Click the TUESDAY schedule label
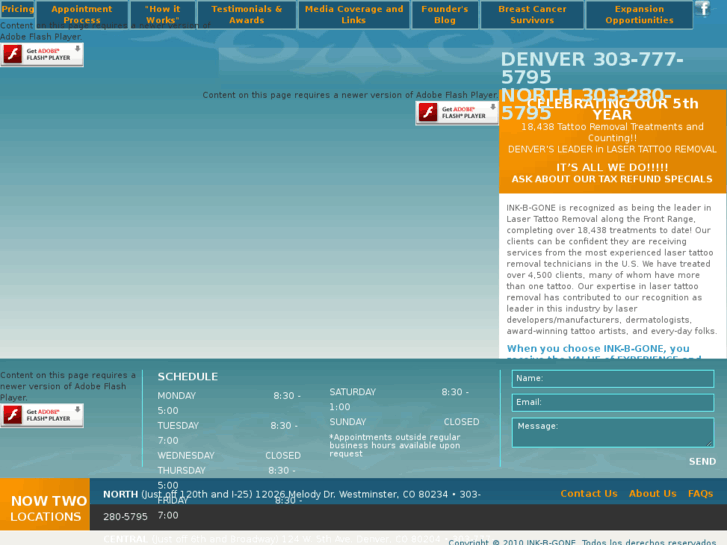 tap(178, 426)
